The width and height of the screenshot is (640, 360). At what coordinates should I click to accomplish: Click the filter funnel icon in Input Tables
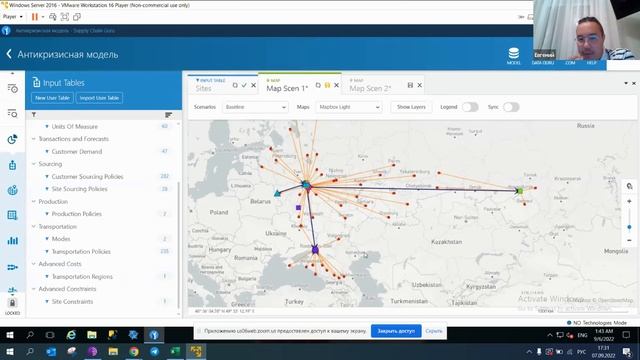(34, 115)
